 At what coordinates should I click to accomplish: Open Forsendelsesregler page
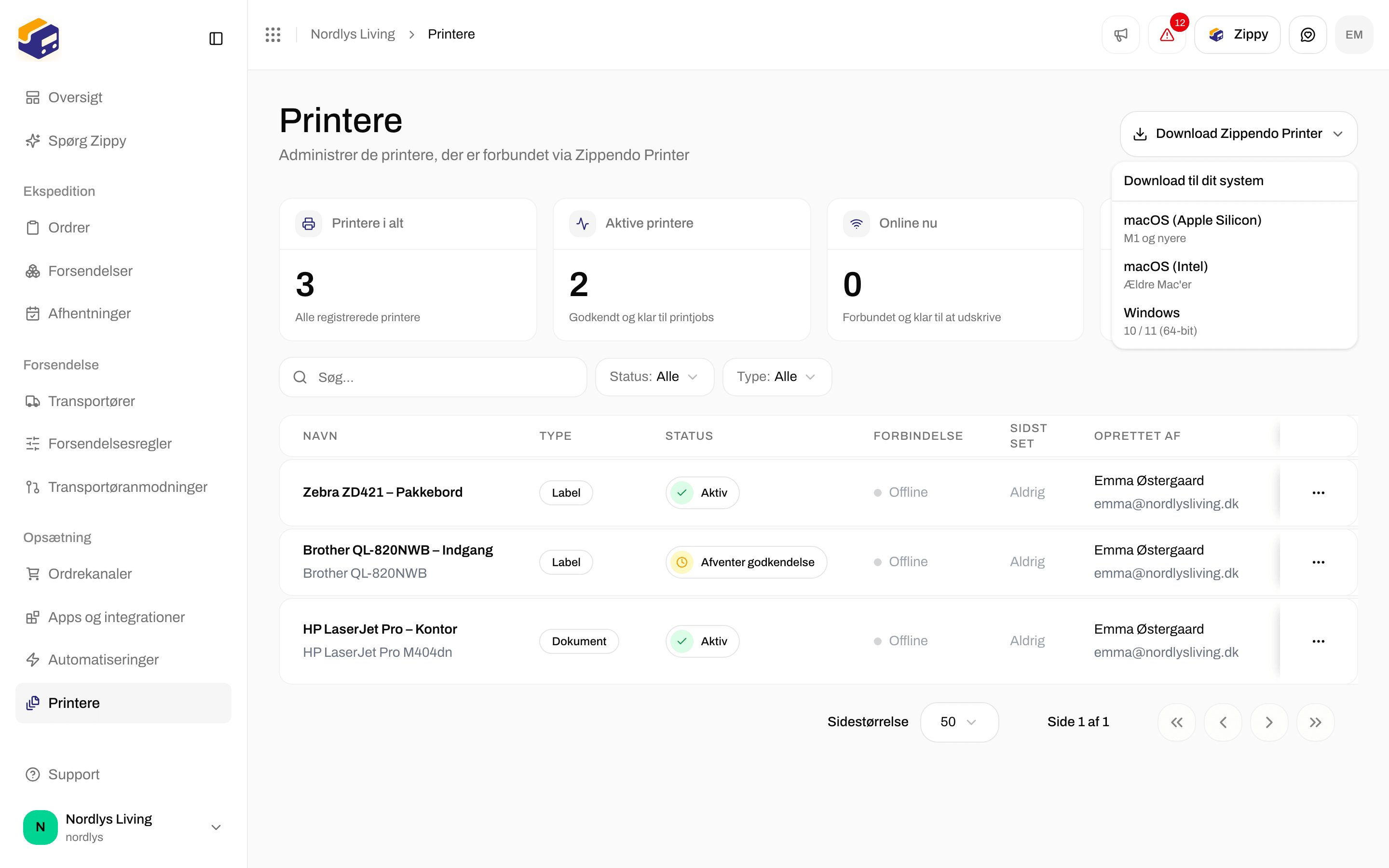[123, 444]
